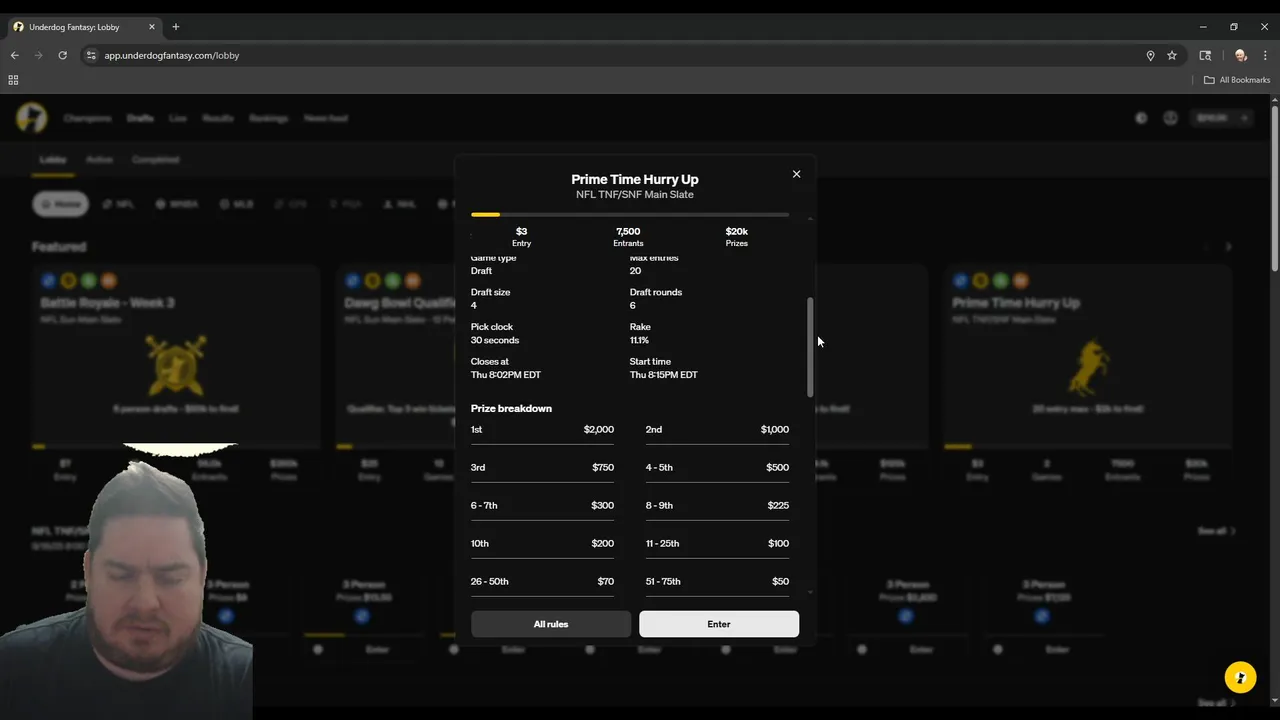The width and height of the screenshot is (1280, 720).
Task: Open a new browser tab
Action: 175,27
